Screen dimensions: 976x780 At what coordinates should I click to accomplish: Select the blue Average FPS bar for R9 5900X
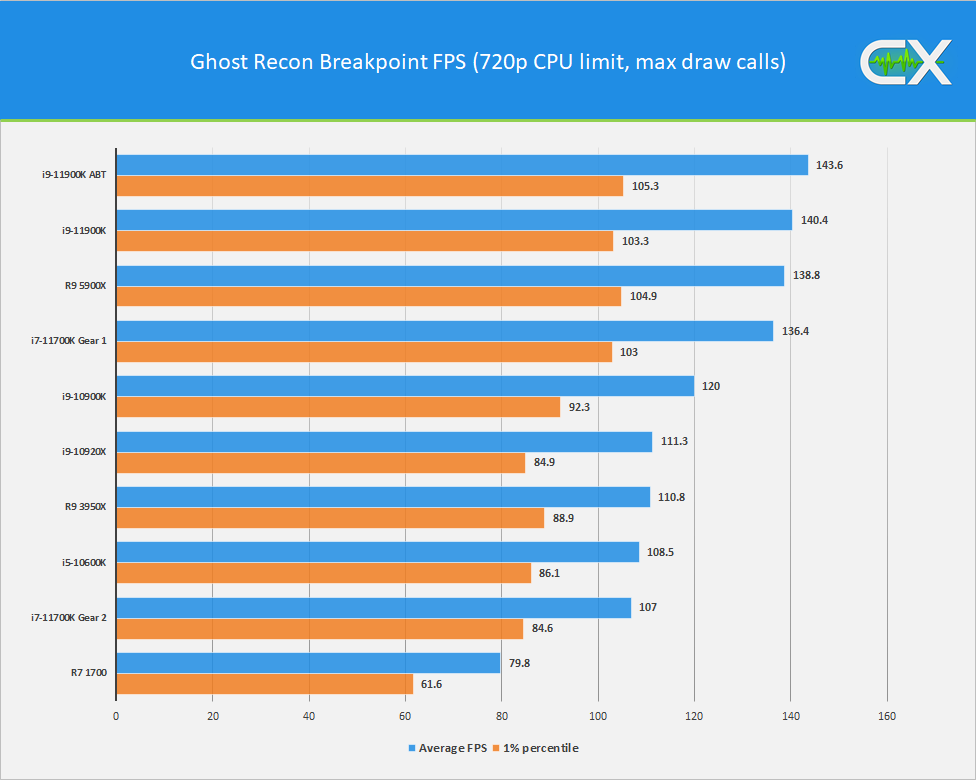coord(451,276)
